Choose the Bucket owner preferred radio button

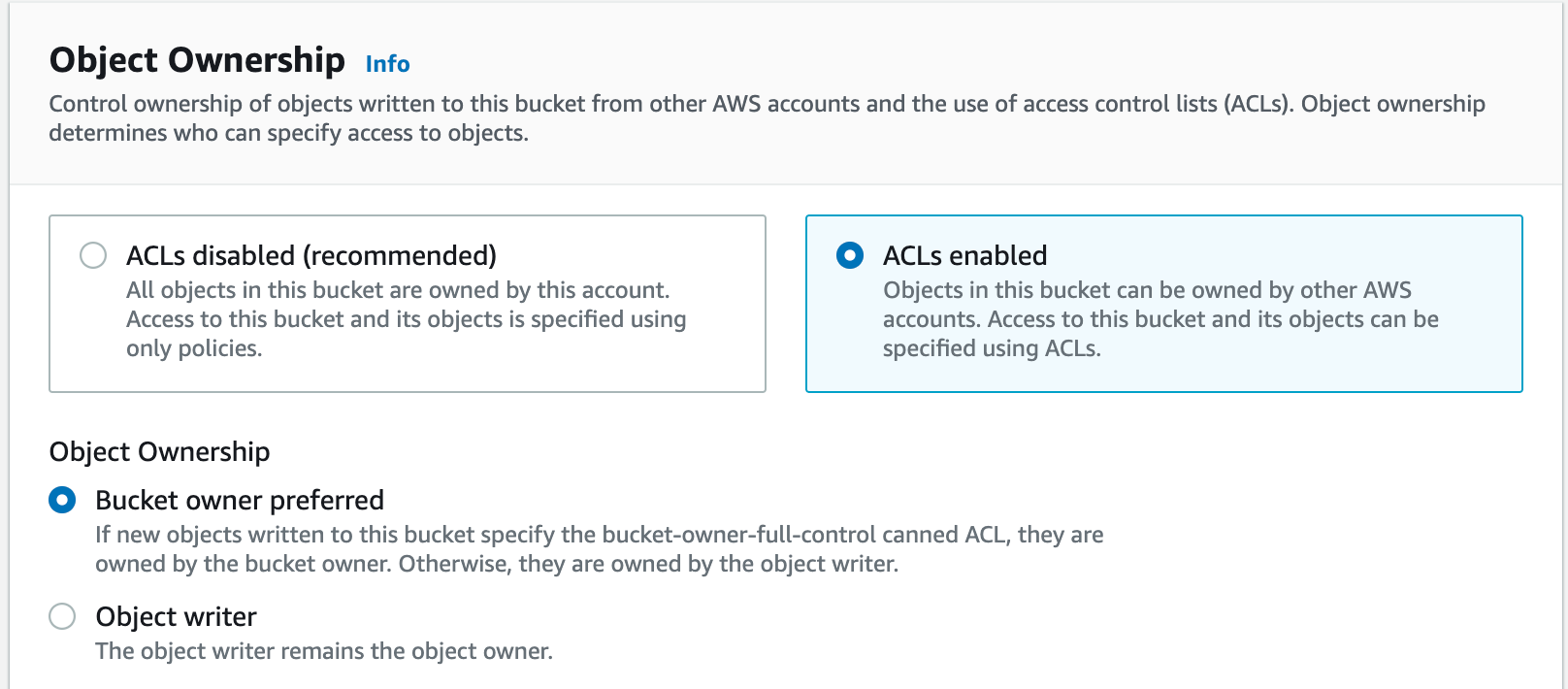tap(62, 500)
